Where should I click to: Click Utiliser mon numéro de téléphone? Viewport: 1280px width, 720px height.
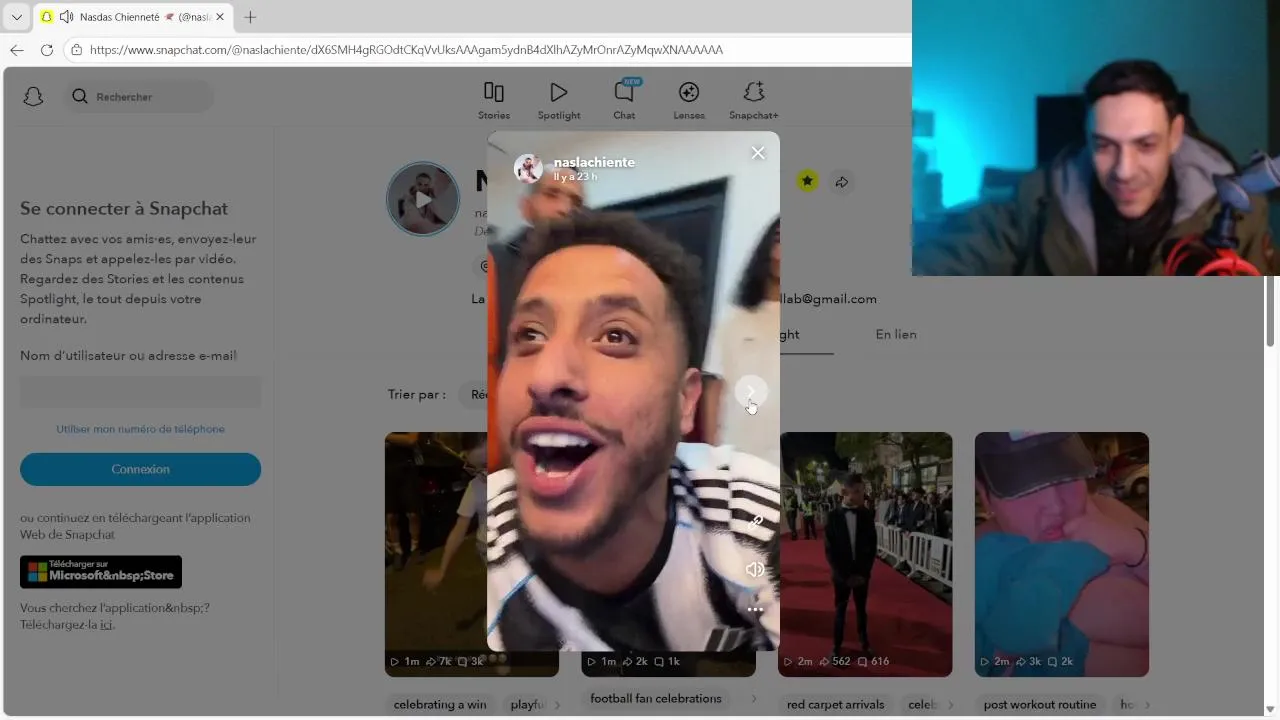pyautogui.click(x=140, y=429)
